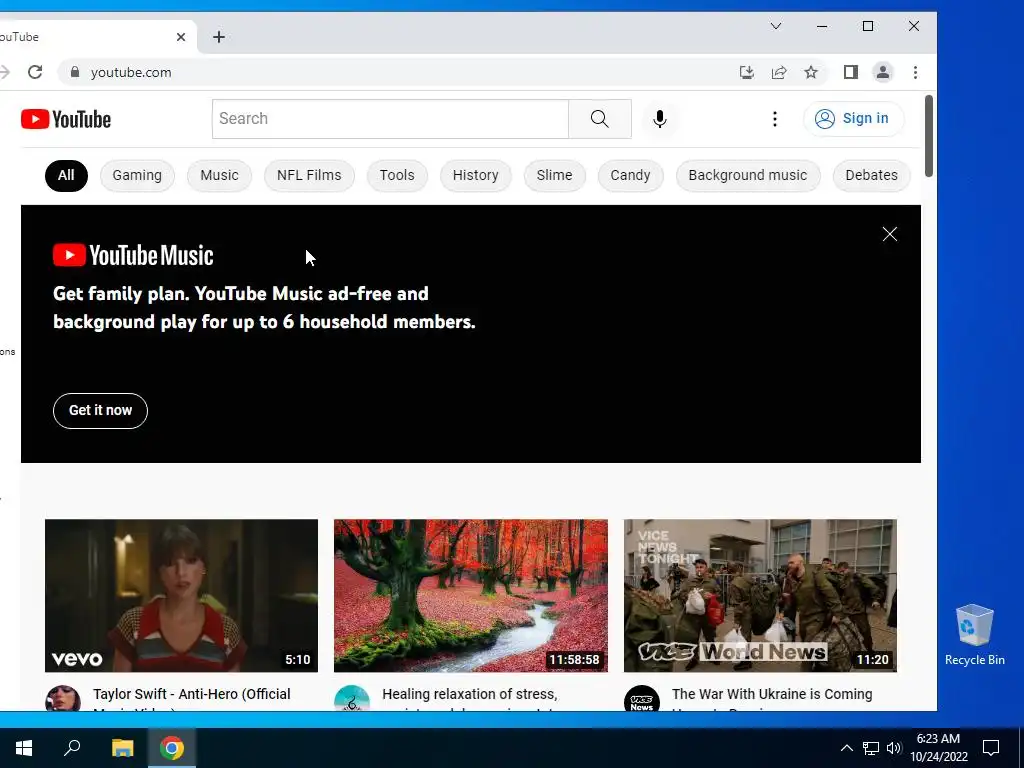Screen dimensions: 1024x768
Task: Open Windows taskbar search
Action: click(72, 748)
